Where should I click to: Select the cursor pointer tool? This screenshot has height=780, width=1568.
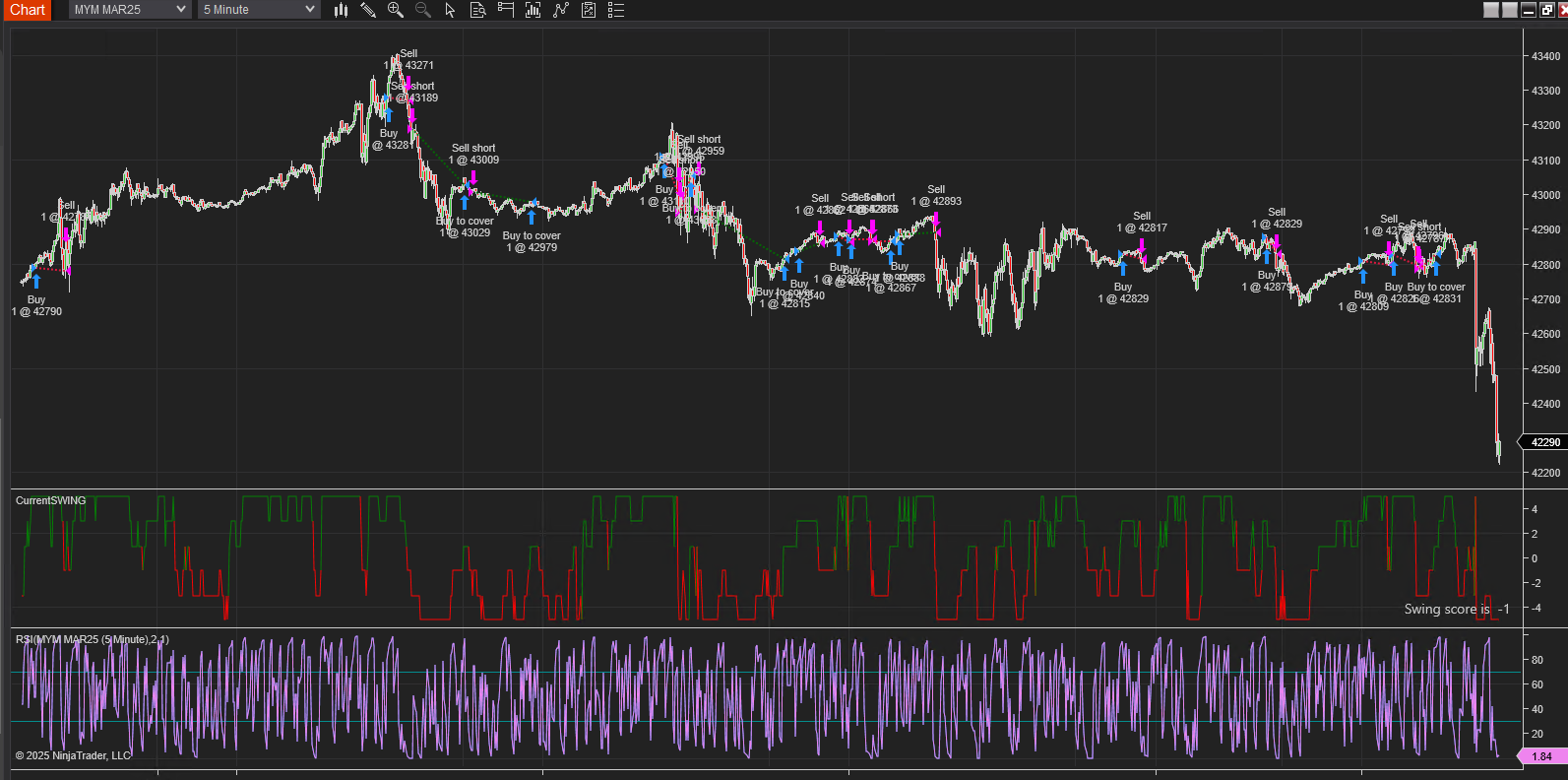450,10
